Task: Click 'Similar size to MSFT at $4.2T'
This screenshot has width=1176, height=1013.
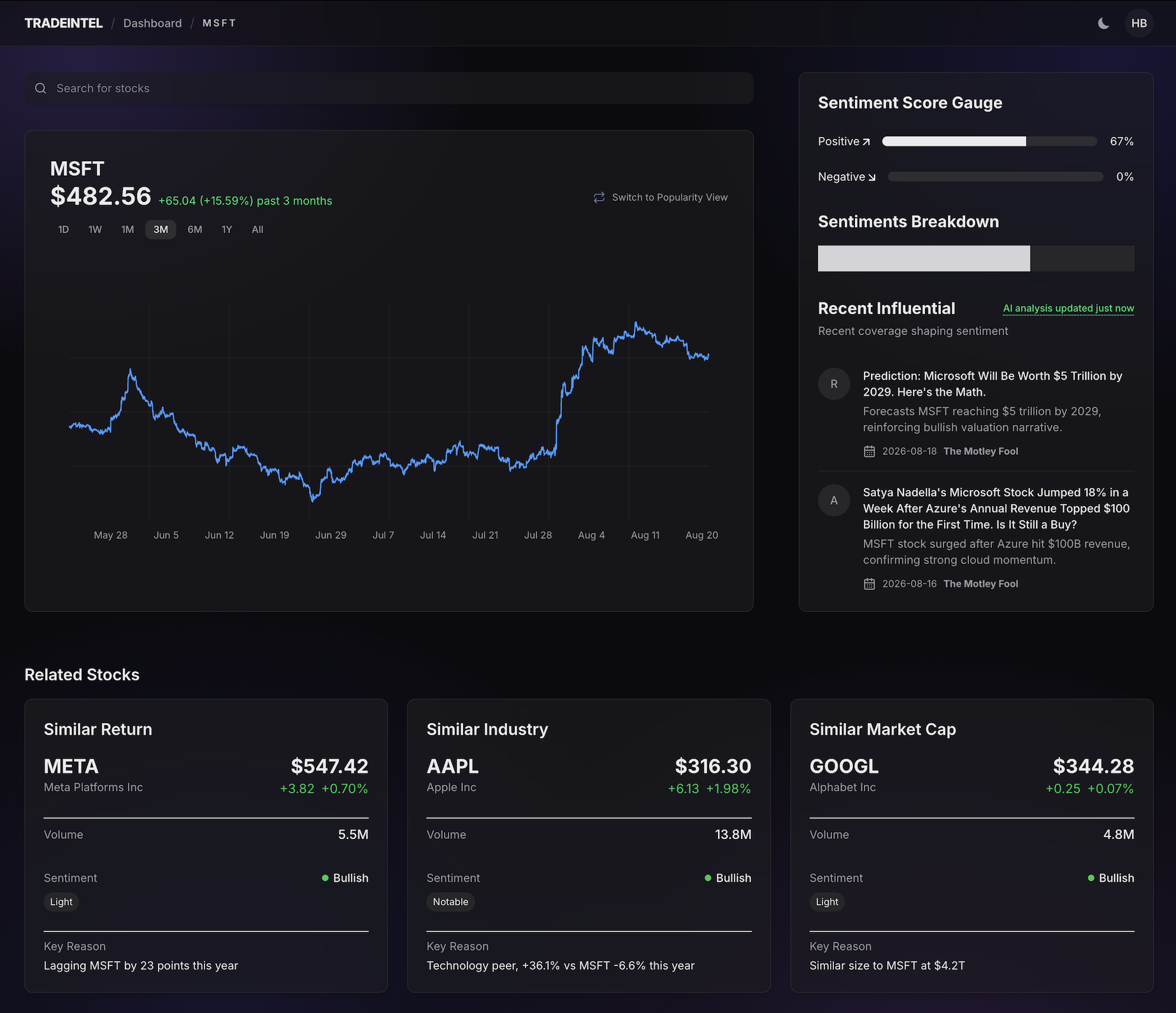Action: point(887,966)
